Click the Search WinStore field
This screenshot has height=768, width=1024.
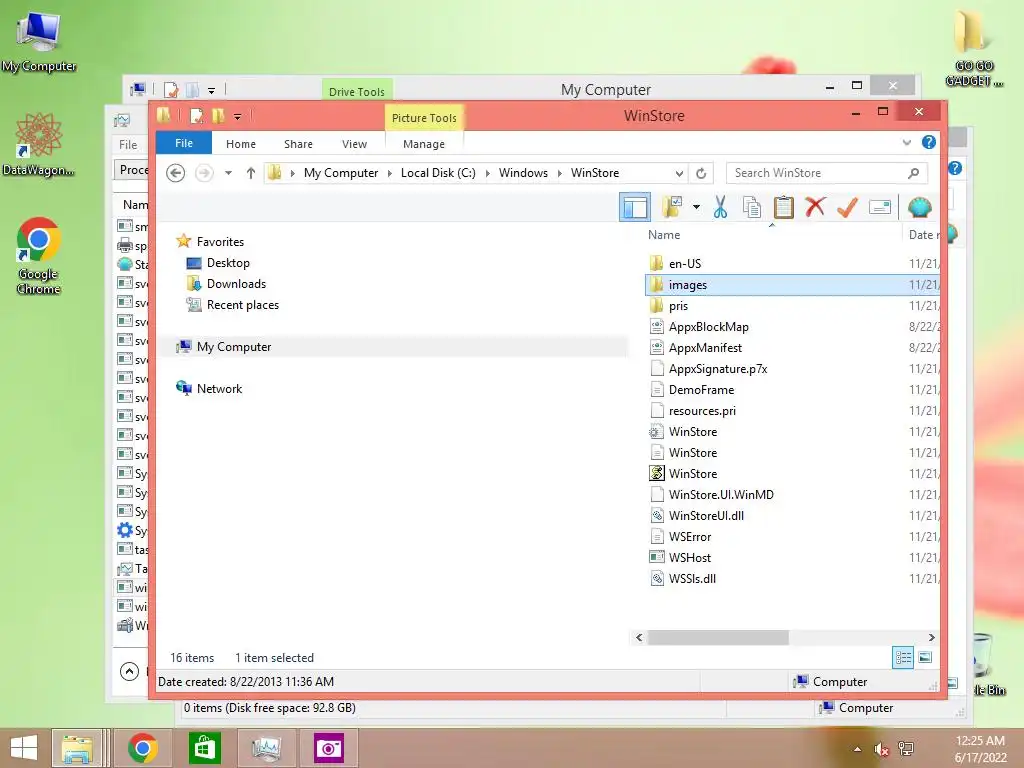(826, 173)
